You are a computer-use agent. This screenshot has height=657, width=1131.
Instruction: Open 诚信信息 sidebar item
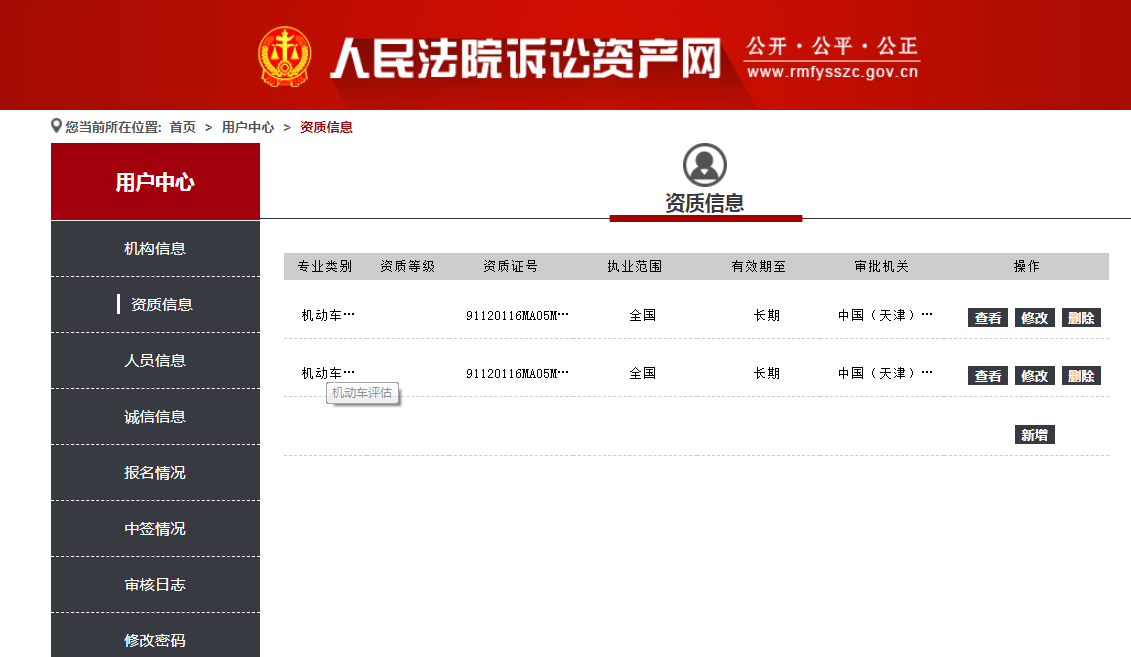click(x=155, y=417)
